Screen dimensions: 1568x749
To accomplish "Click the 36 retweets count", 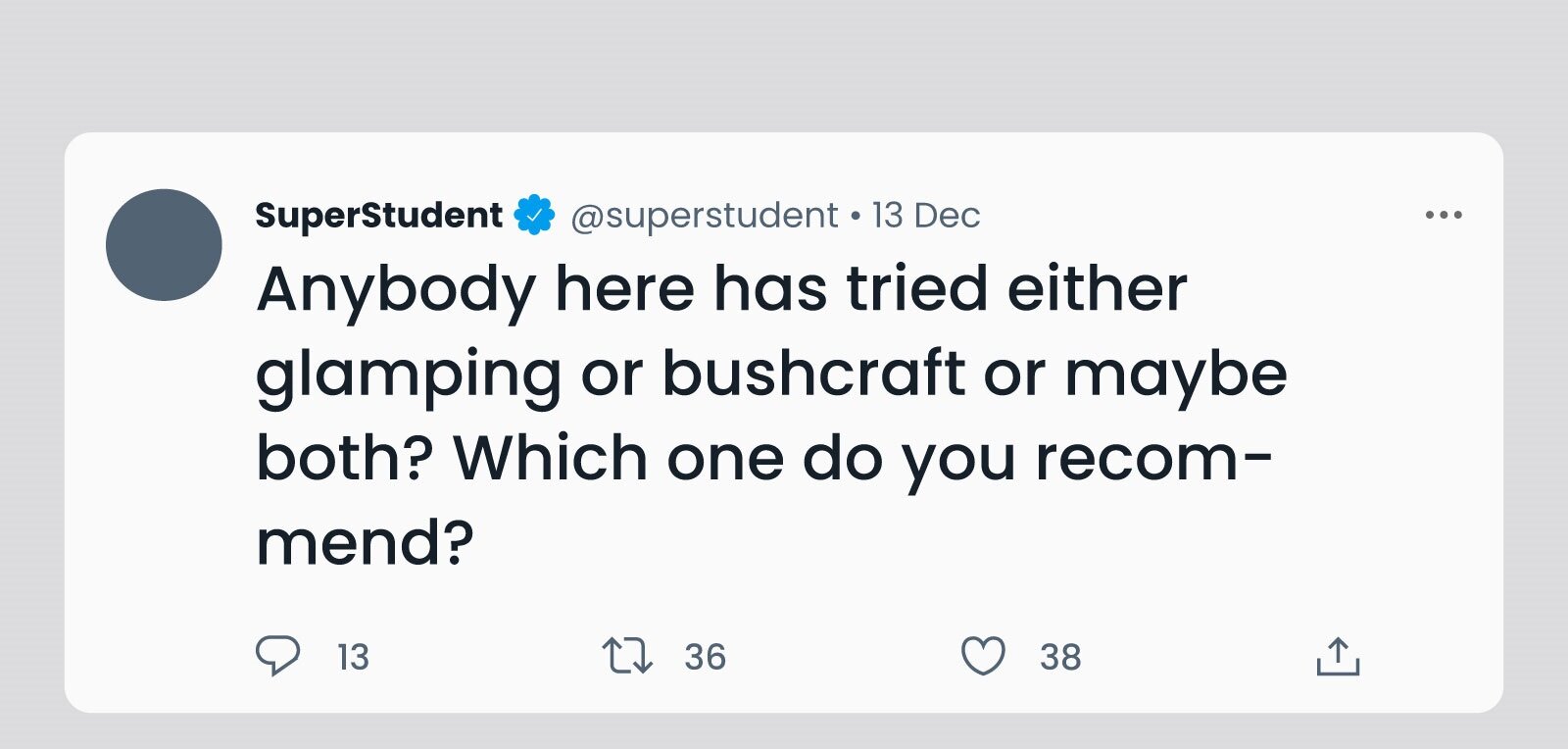I will coord(705,657).
